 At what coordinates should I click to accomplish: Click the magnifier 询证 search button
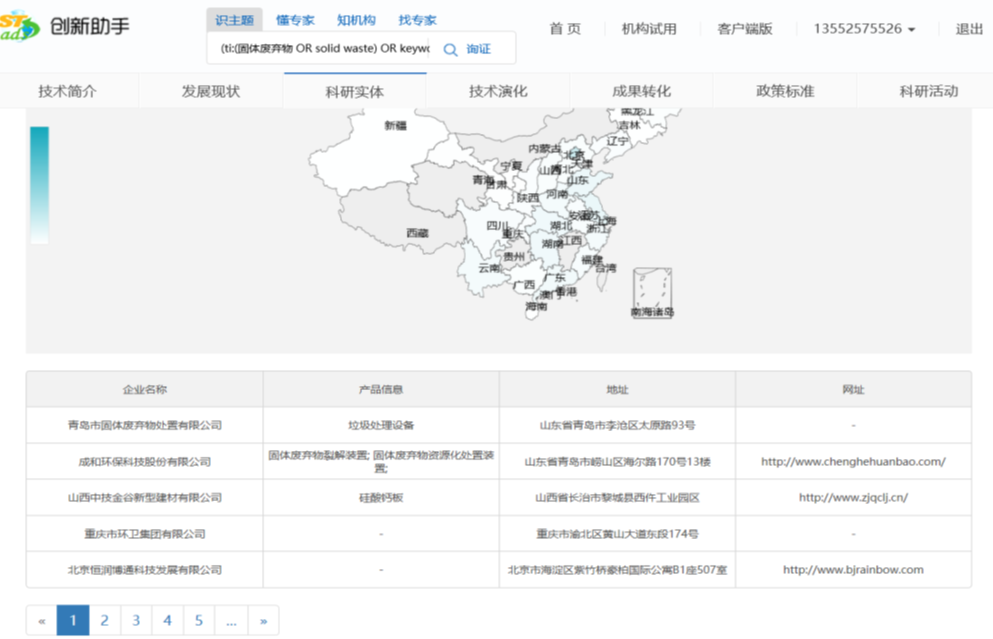click(x=468, y=49)
